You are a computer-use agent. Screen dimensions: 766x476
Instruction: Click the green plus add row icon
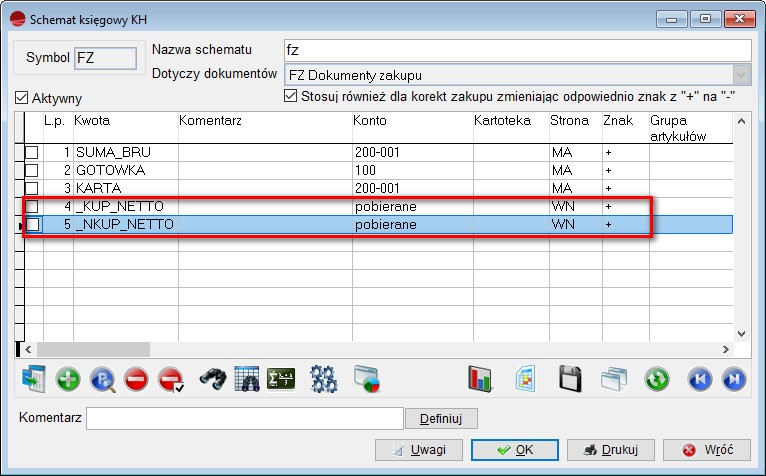pos(68,379)
